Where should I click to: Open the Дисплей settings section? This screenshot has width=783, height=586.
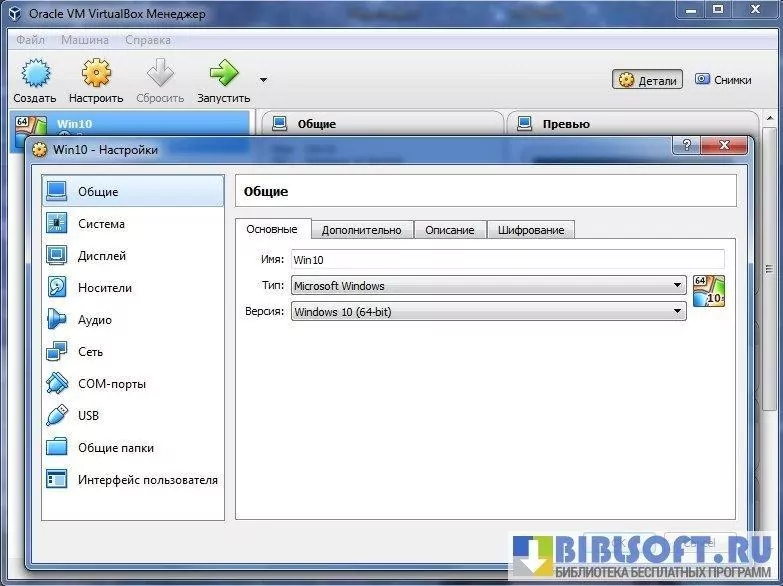[101, 256]
